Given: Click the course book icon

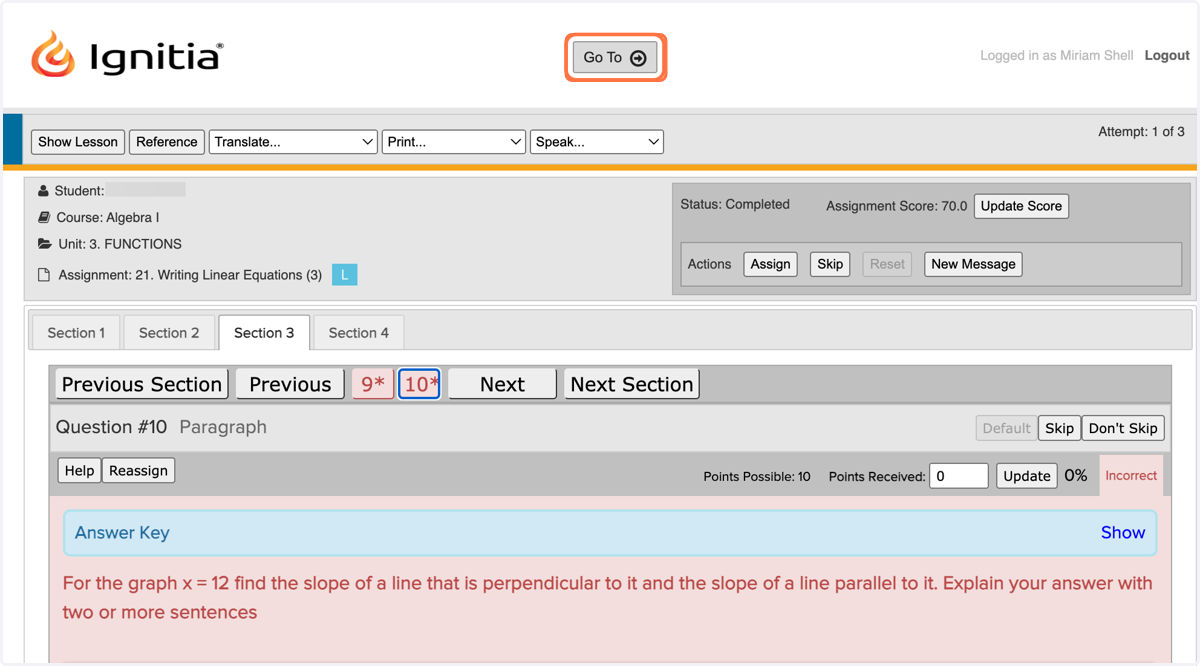Looking at the screenshot, I should 44,217.
